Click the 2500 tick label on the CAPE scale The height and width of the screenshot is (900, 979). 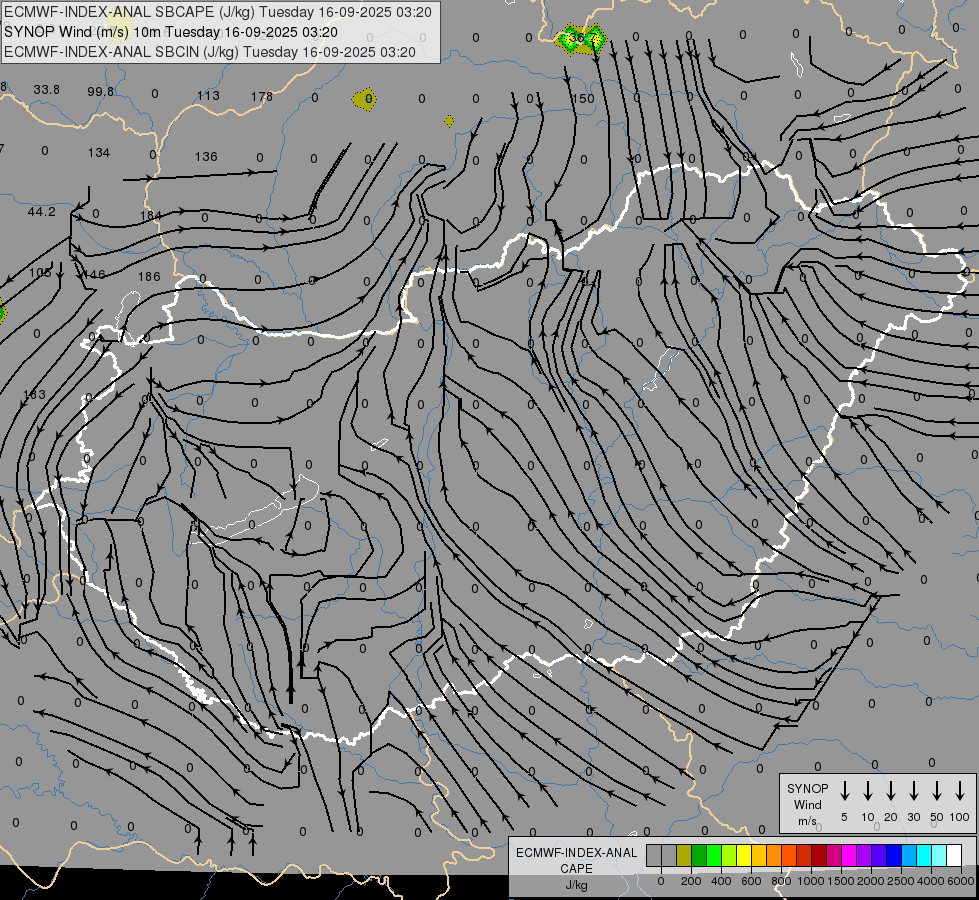(901, 881)
